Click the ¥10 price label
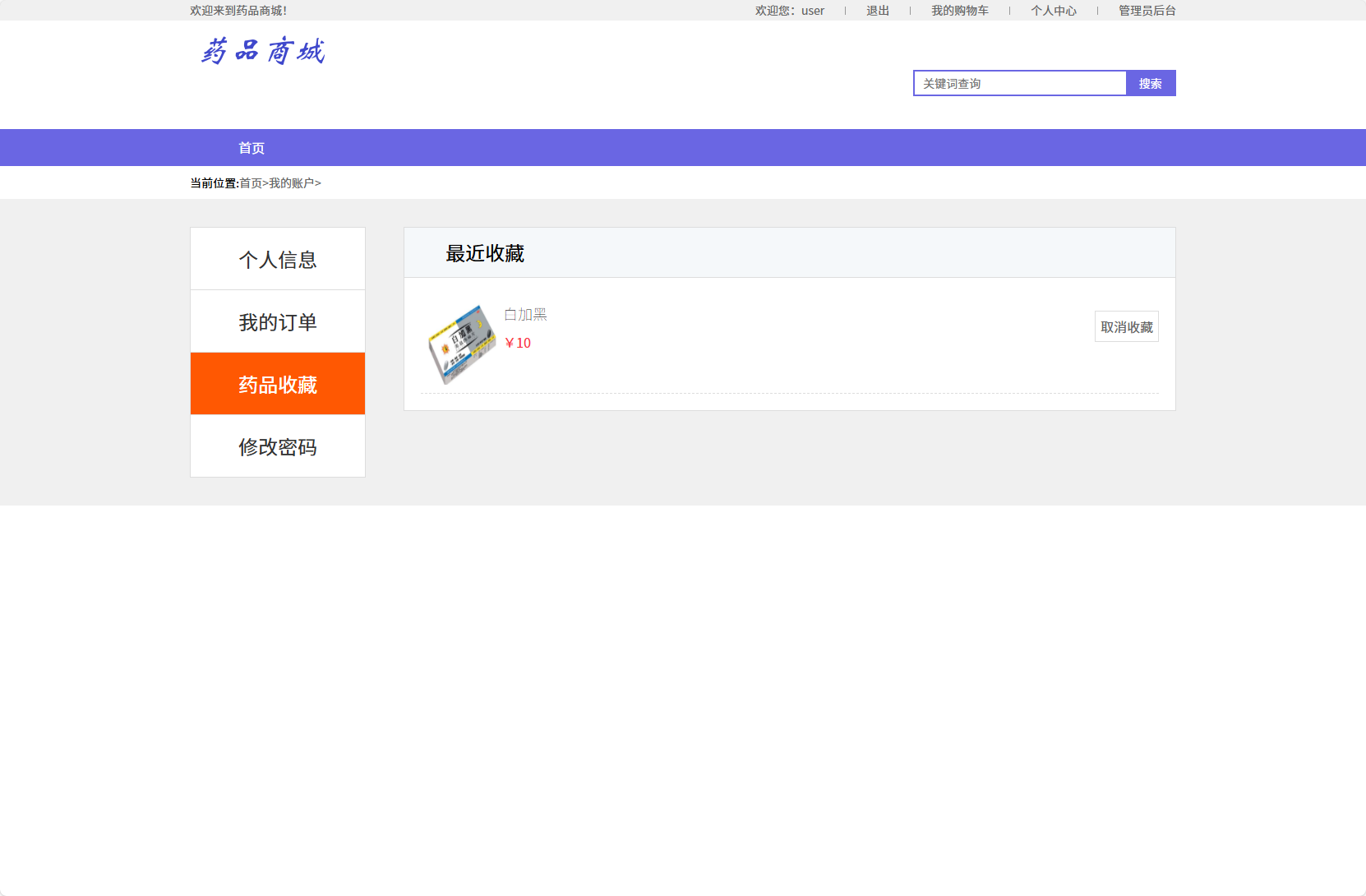This screenshot has height=896, width=1366. pos(519,343)
